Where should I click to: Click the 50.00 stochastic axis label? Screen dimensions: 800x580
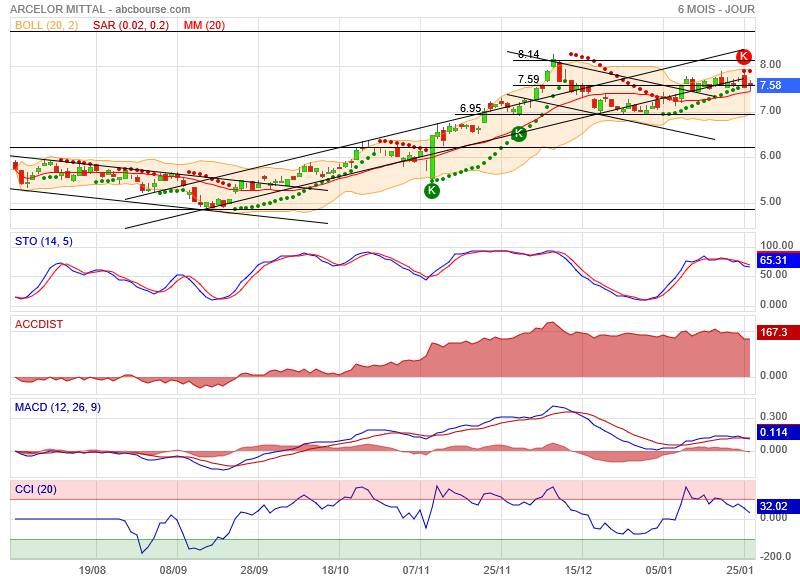pos(773,274)
